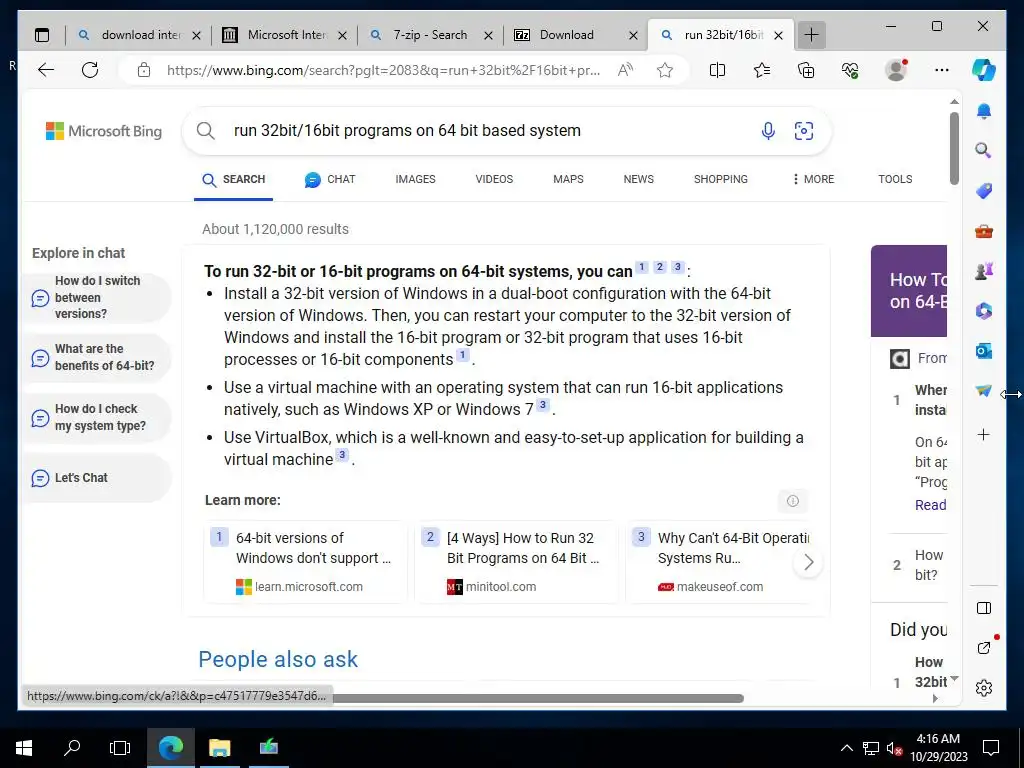Viewport: 1024px width, 768px height.
Task: Search using an image camera icon
Action: [803, 131]
